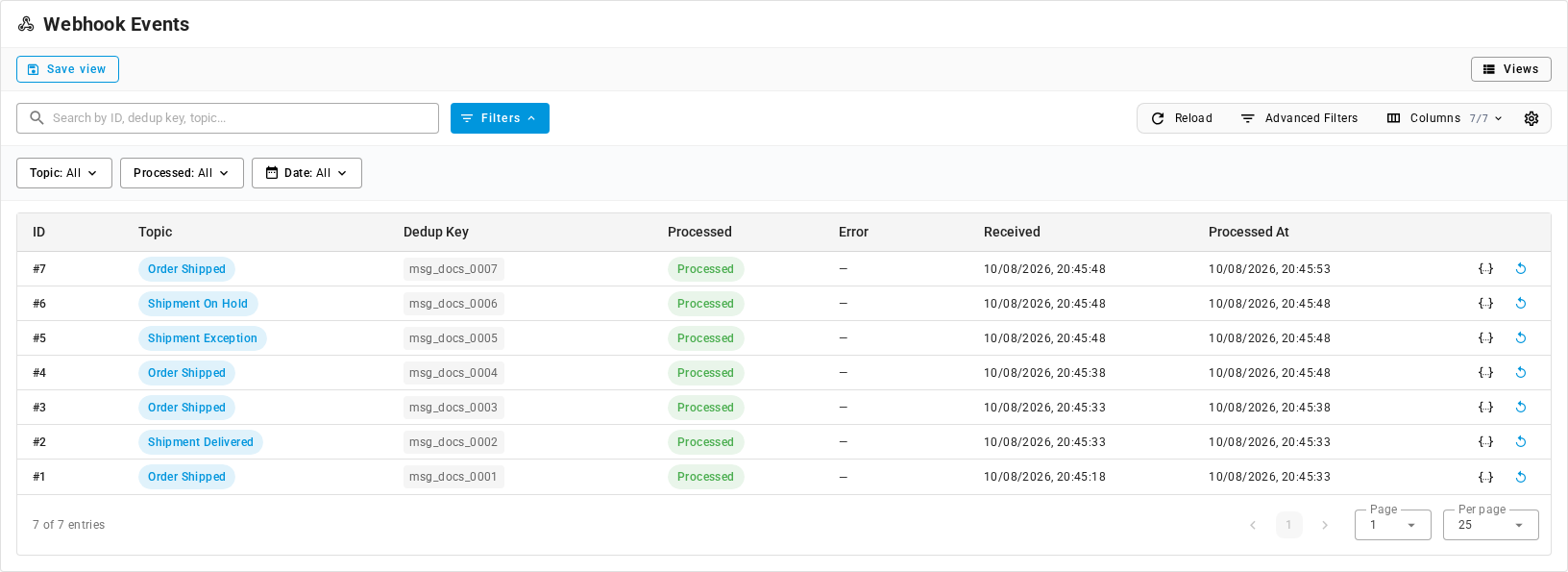Screen dimensions: 1568x572
Task: View JSON payload for event #5
Action: point(1485,338)
